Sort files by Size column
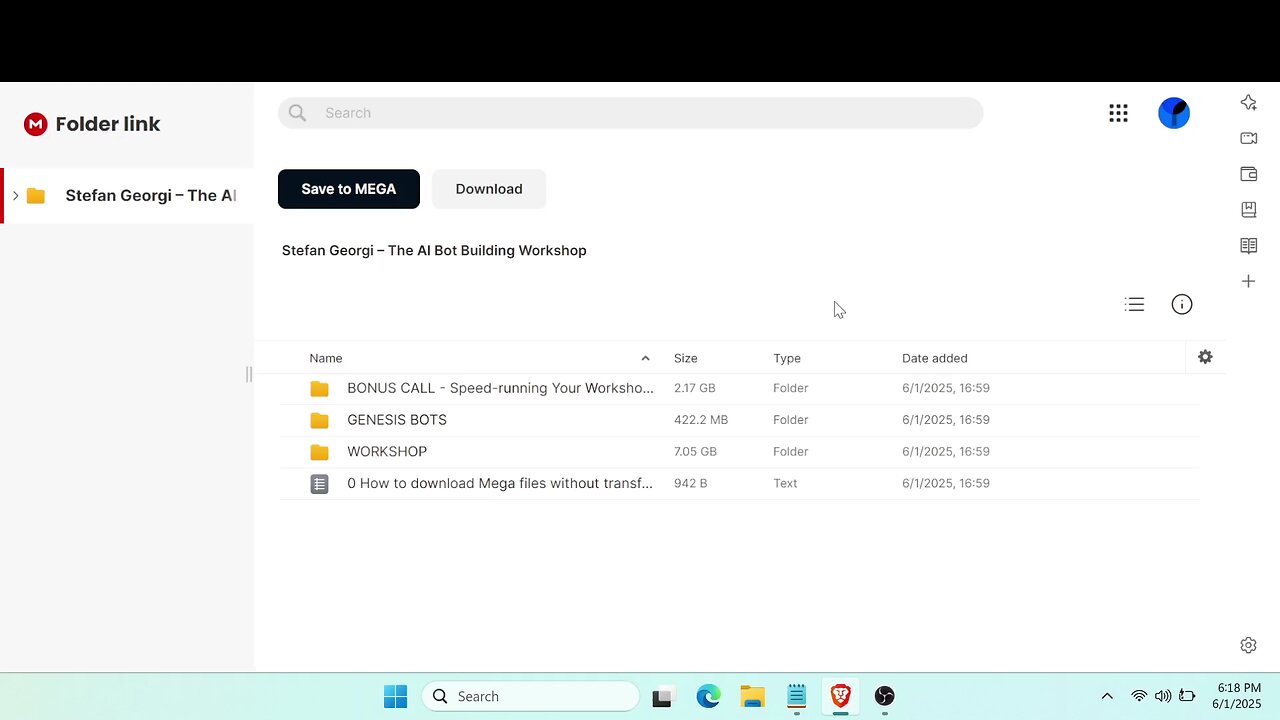The image size is (1280, 720). pyautogui.click(x=686, y=358)
